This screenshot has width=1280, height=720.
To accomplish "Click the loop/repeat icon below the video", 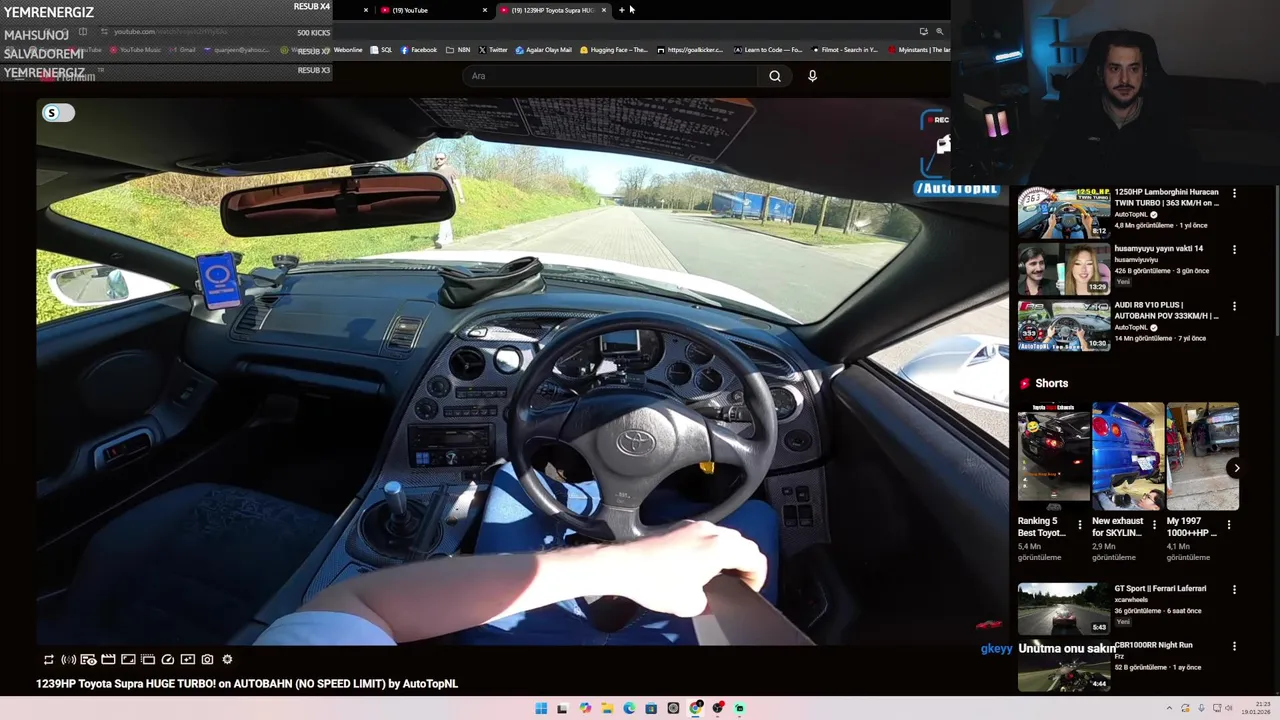I will (48, 659).
